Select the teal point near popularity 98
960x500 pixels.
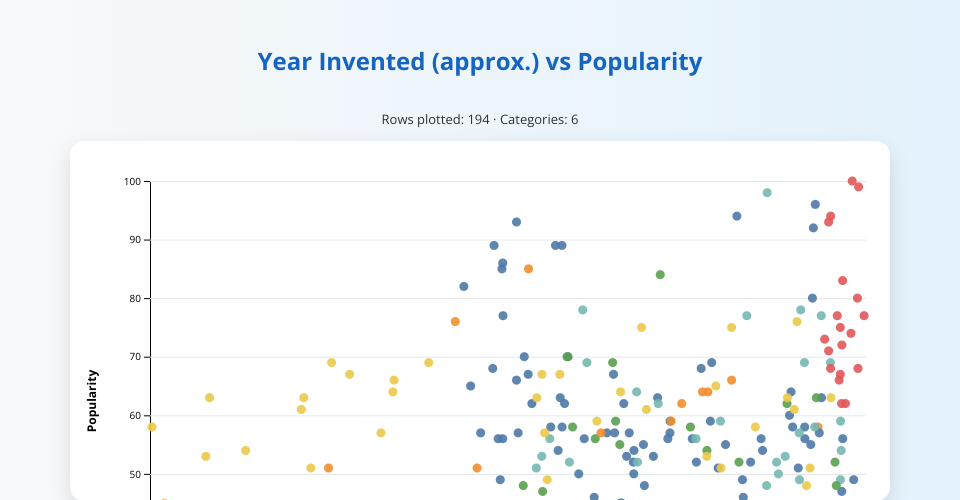click(x=767, y=193)
